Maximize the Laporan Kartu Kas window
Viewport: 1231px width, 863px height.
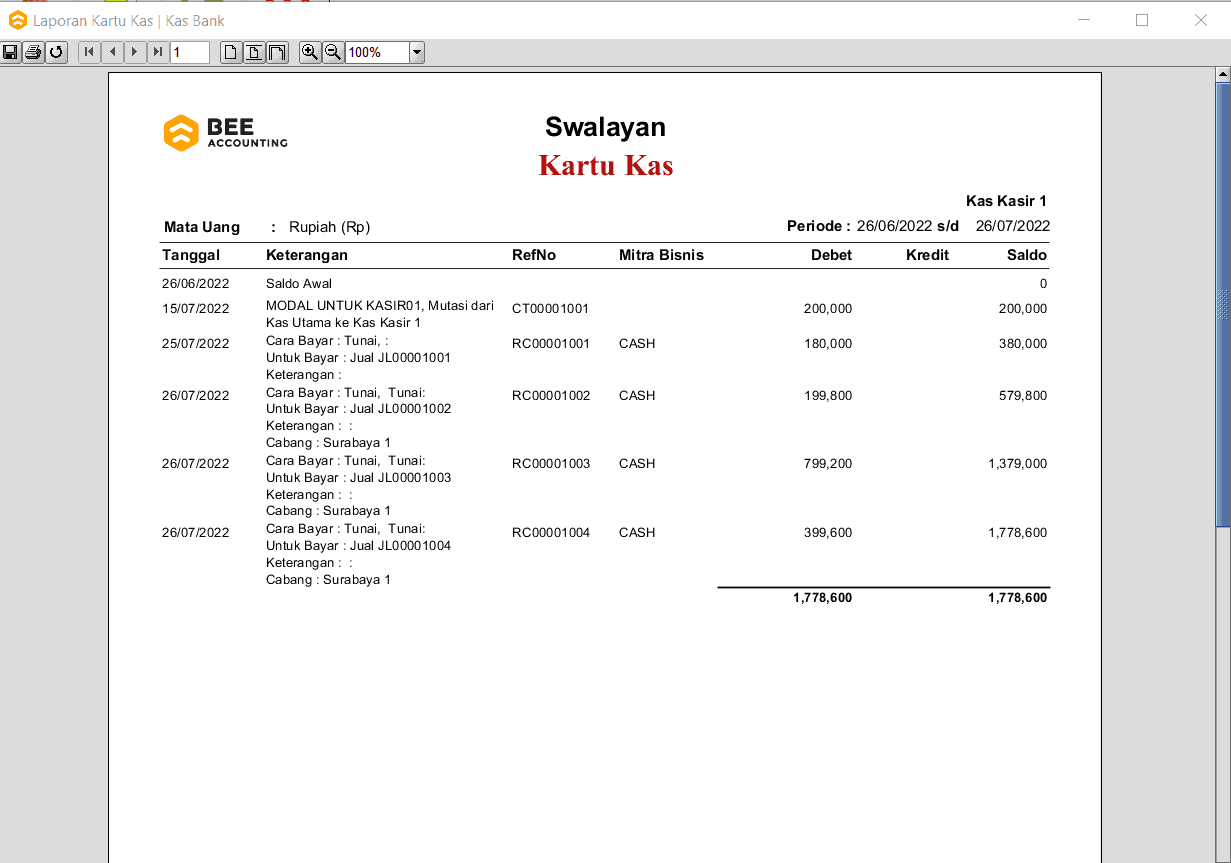pos(1142,20)
